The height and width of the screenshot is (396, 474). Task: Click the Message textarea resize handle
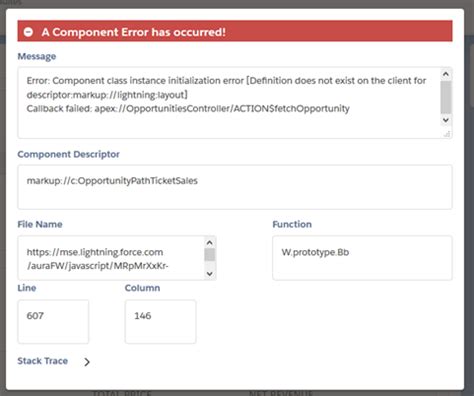click(447, 134)
